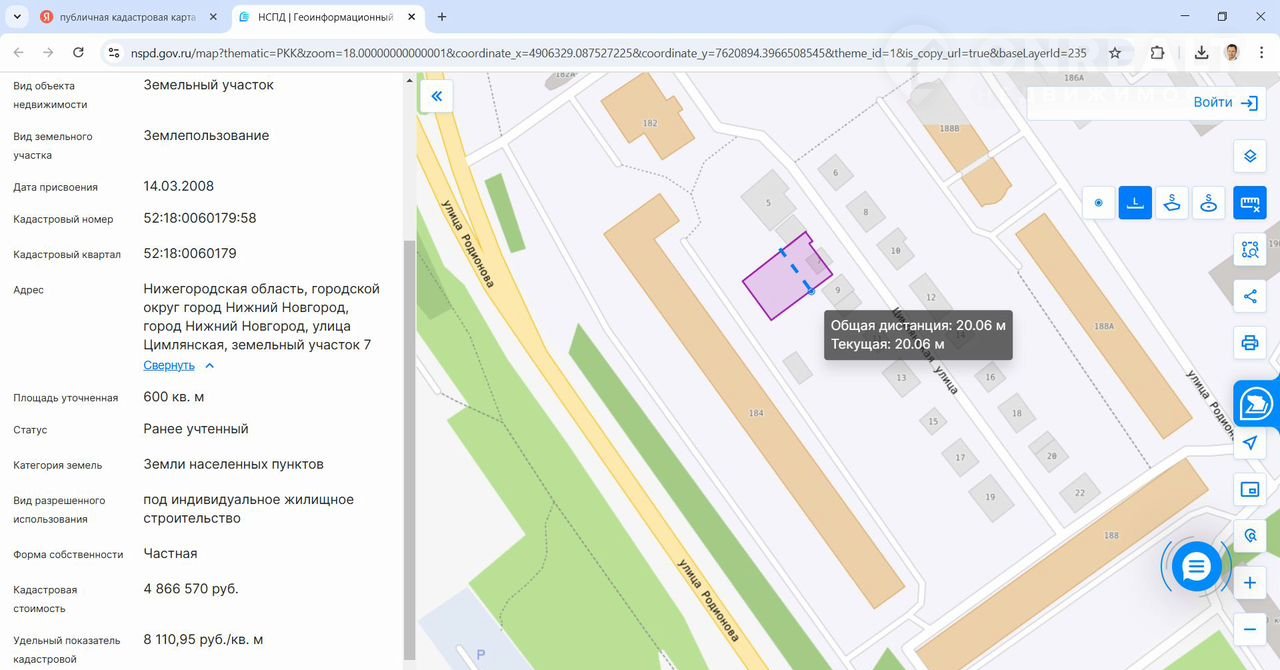Open the map layers panel
Image resolution: width=1280 pixels, height=670 pixels.
(x=1249, y=156)
